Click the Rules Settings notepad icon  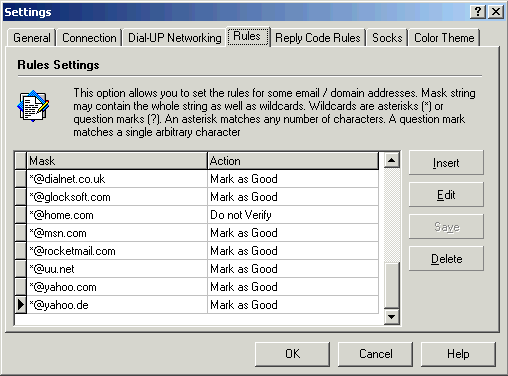tap(33, 106)
